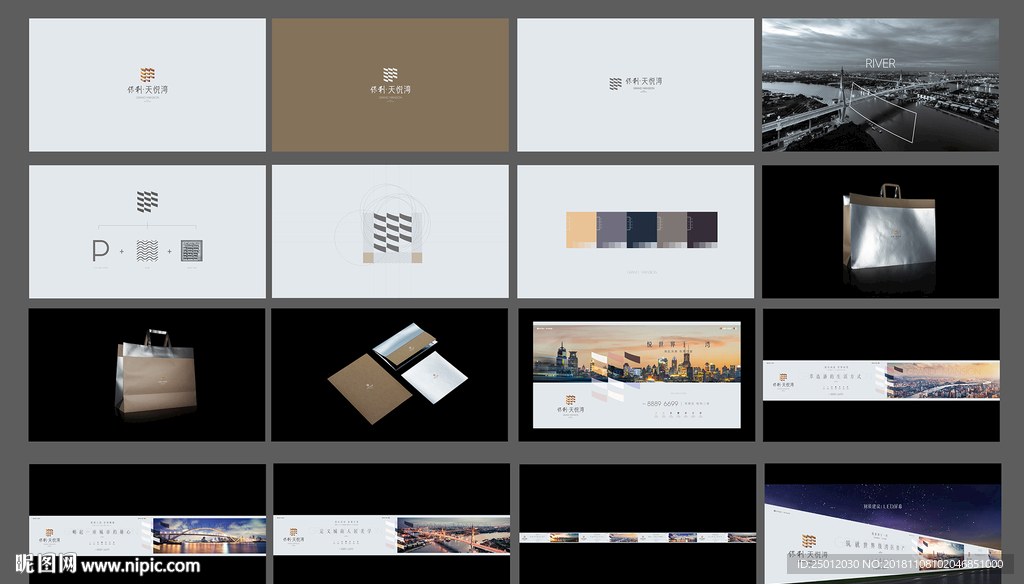Click the 8889 6699 phone number
The width and height of the screenshot is (1024, 584).
(x=662, y=404)
